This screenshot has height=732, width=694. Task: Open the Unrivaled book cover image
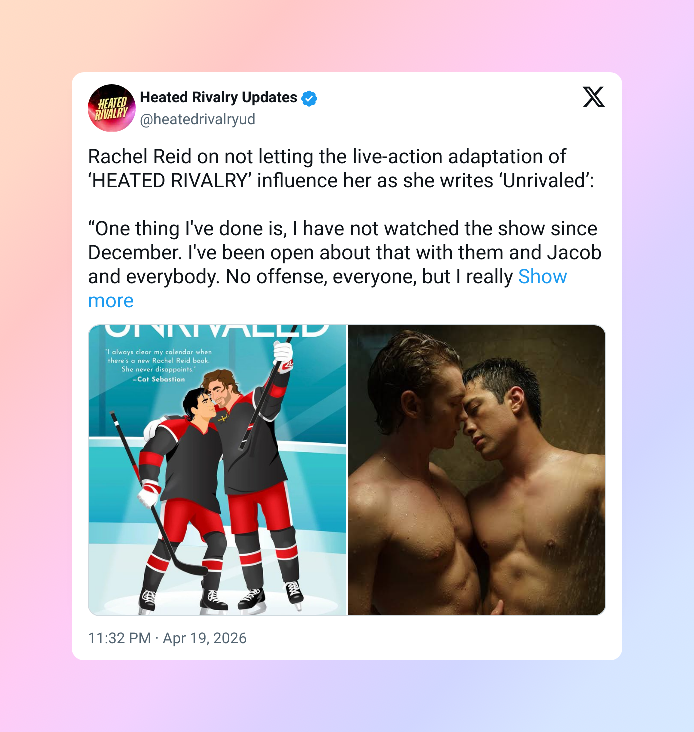coord(217,470)
